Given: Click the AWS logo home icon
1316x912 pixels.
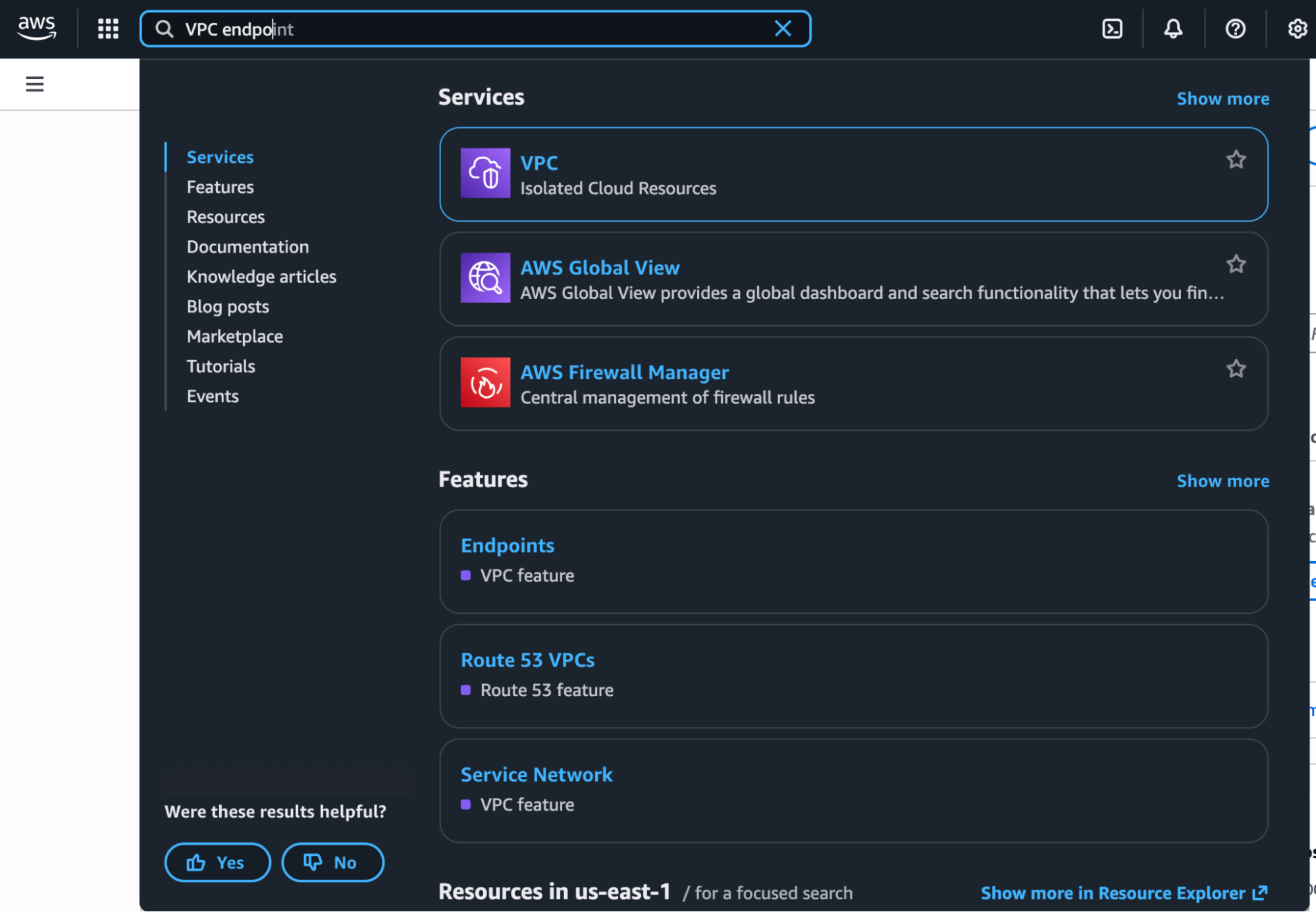Looking at the screenshot, I should [x=37, y=28].
